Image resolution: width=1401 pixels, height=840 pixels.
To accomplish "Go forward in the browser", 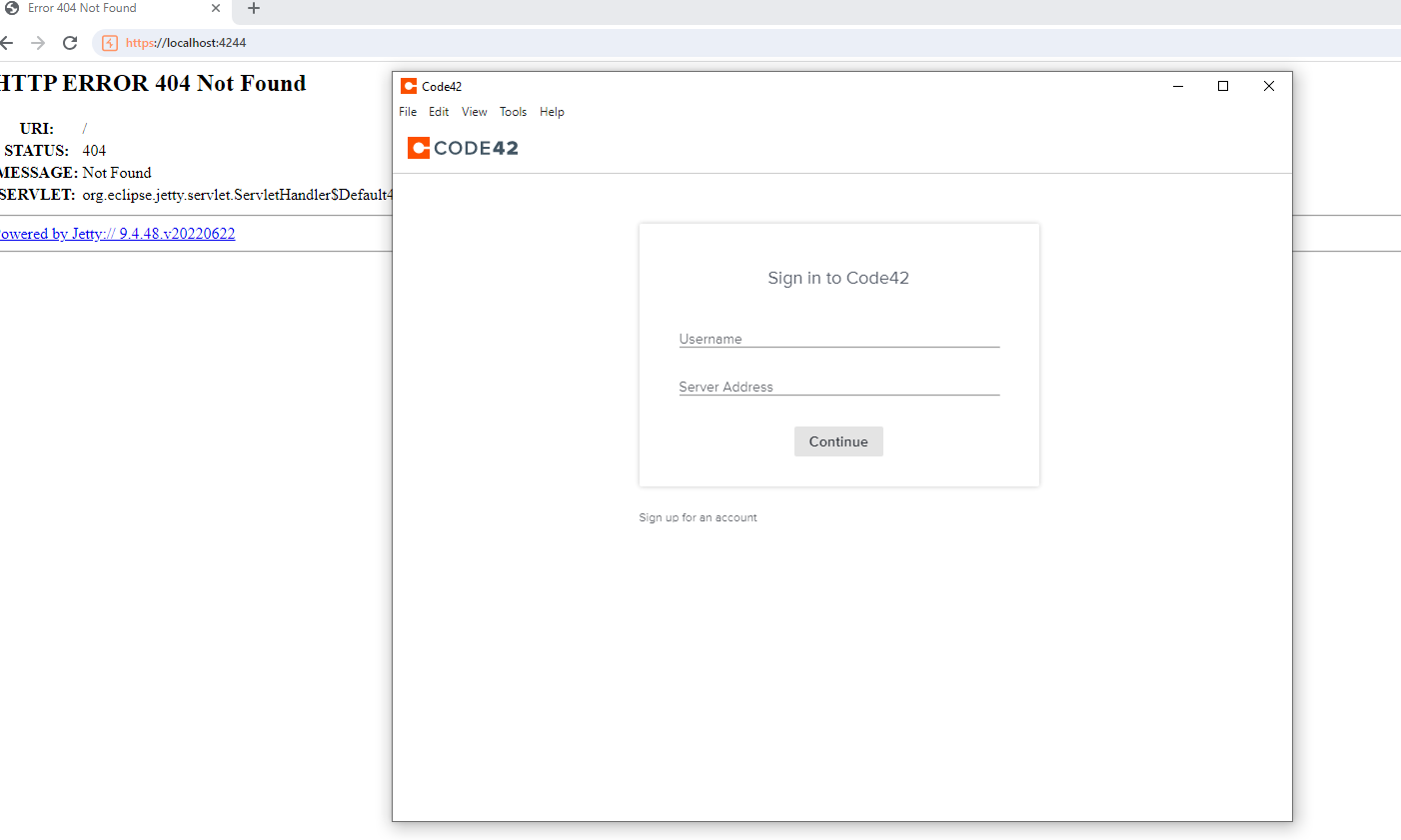I will (x=38, y=43).
